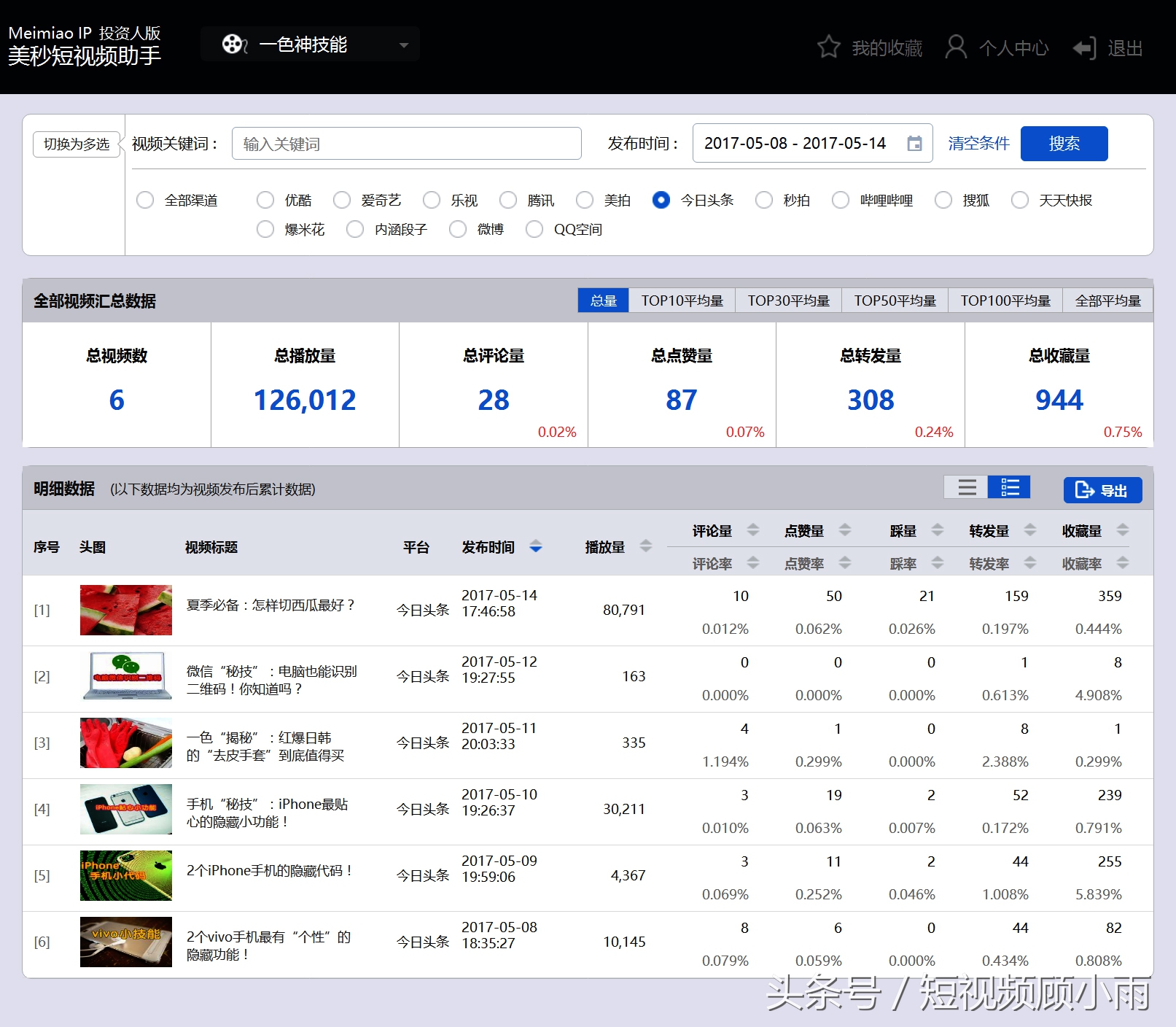Click the star icon for 我的收藏
The image size is (1176, 1027).
coord(828,47)
